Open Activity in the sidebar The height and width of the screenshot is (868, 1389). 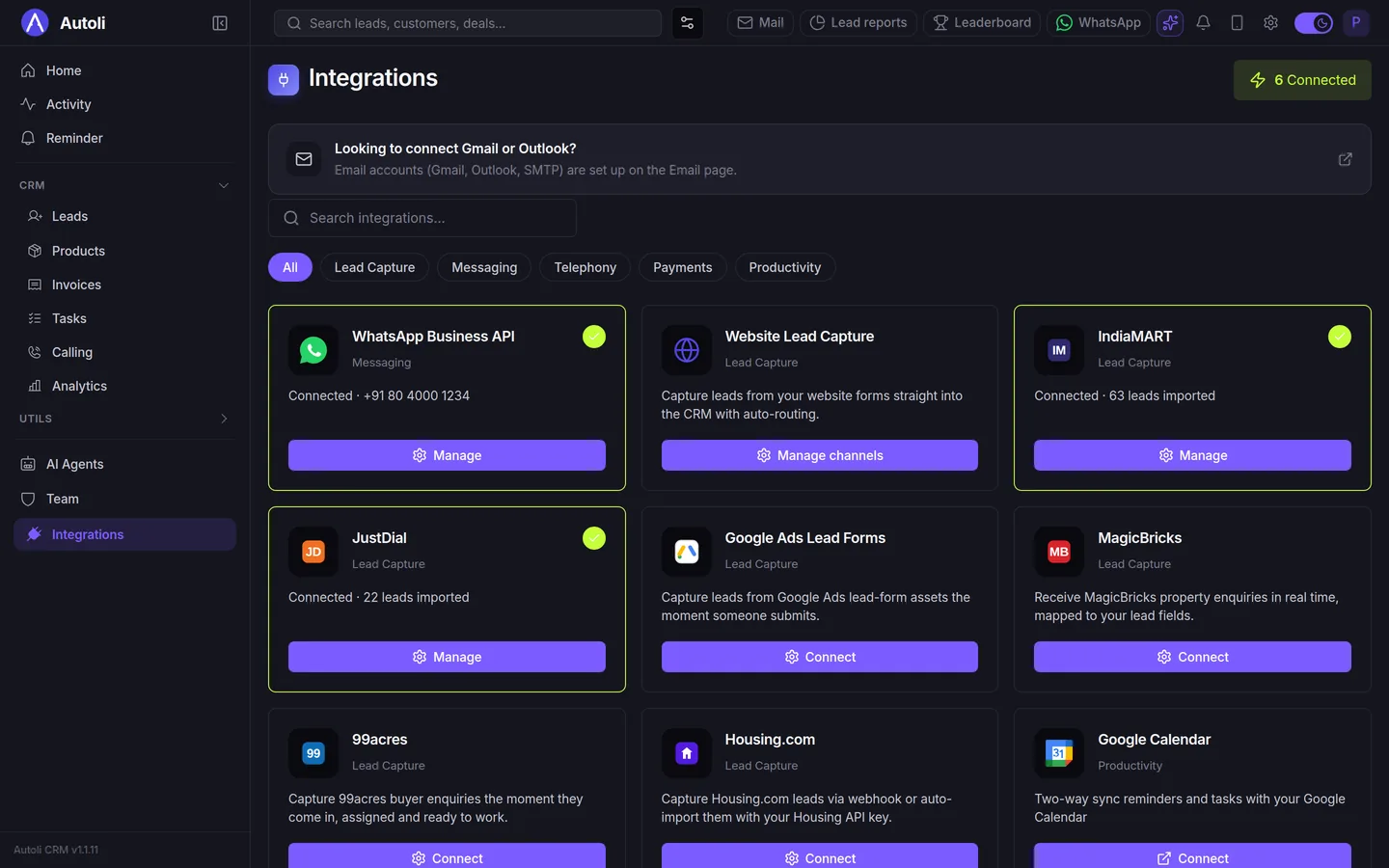point(125,104)
